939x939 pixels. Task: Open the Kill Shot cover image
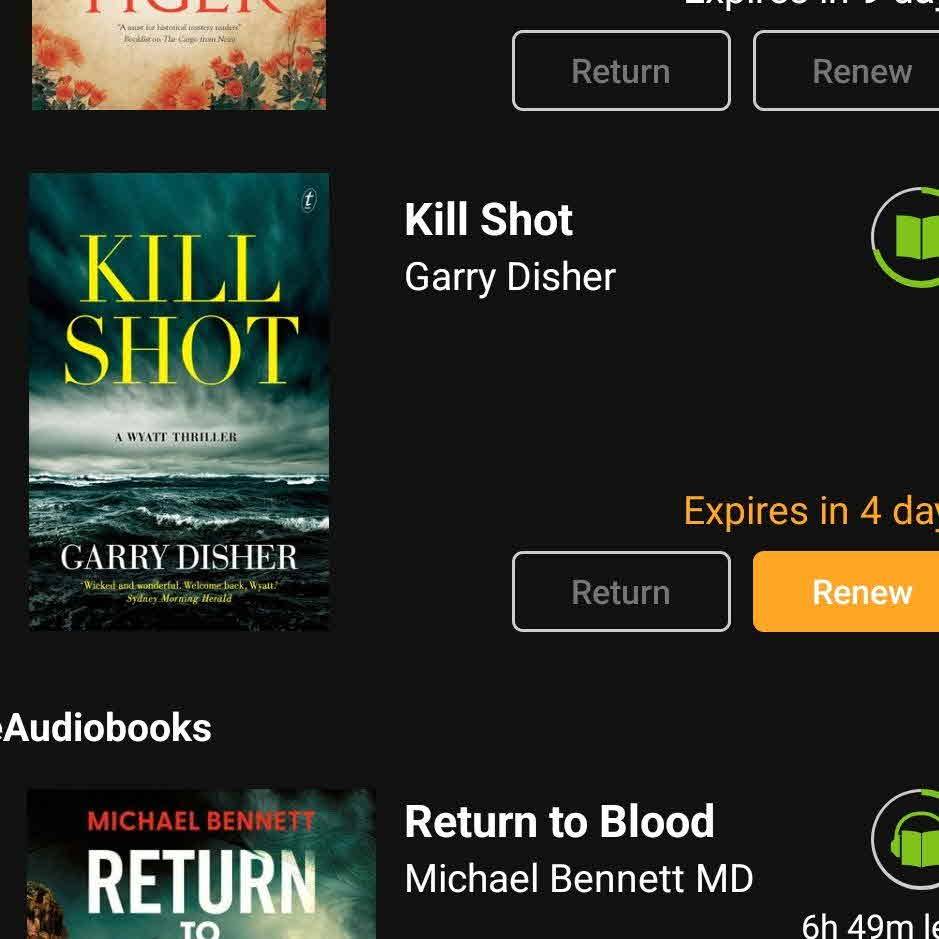(x=179, y=401)
